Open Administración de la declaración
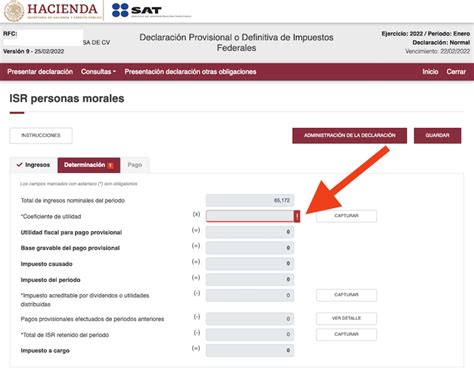 pyautogui.click(x=350, y=136)
